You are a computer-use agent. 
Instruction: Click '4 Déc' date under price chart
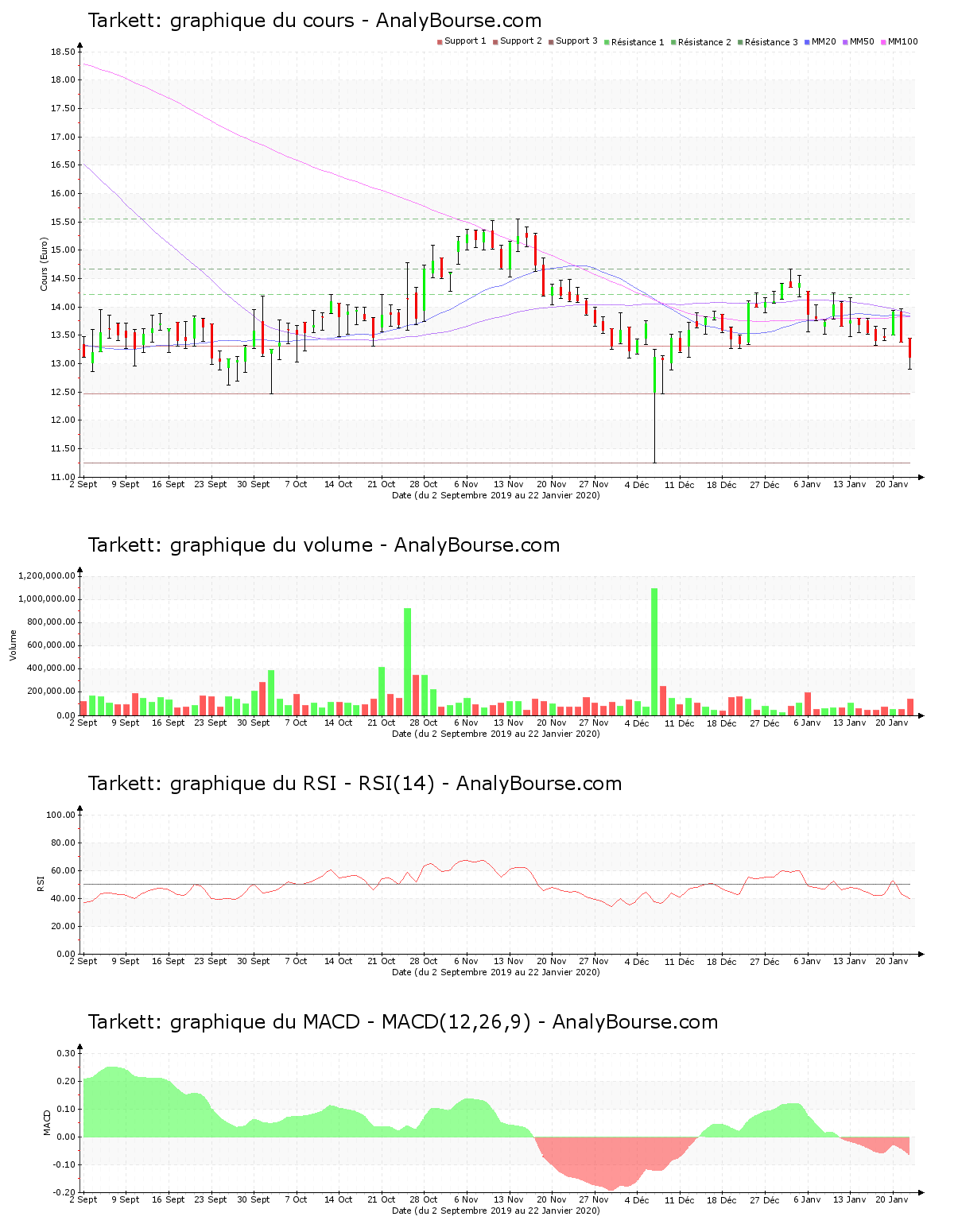click(636, 484)
